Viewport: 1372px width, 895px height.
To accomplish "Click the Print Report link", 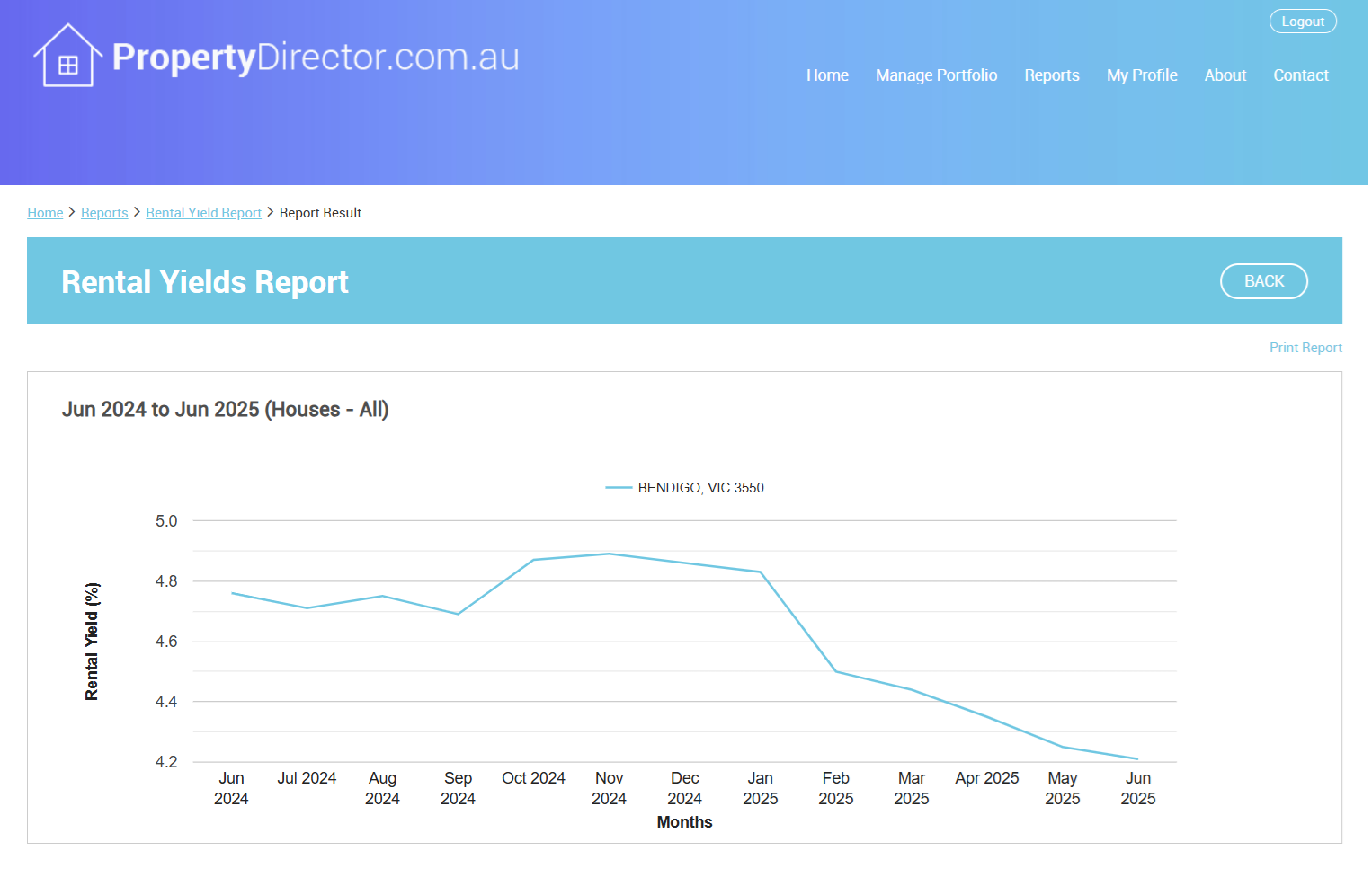I will [x=1305, y=348].
